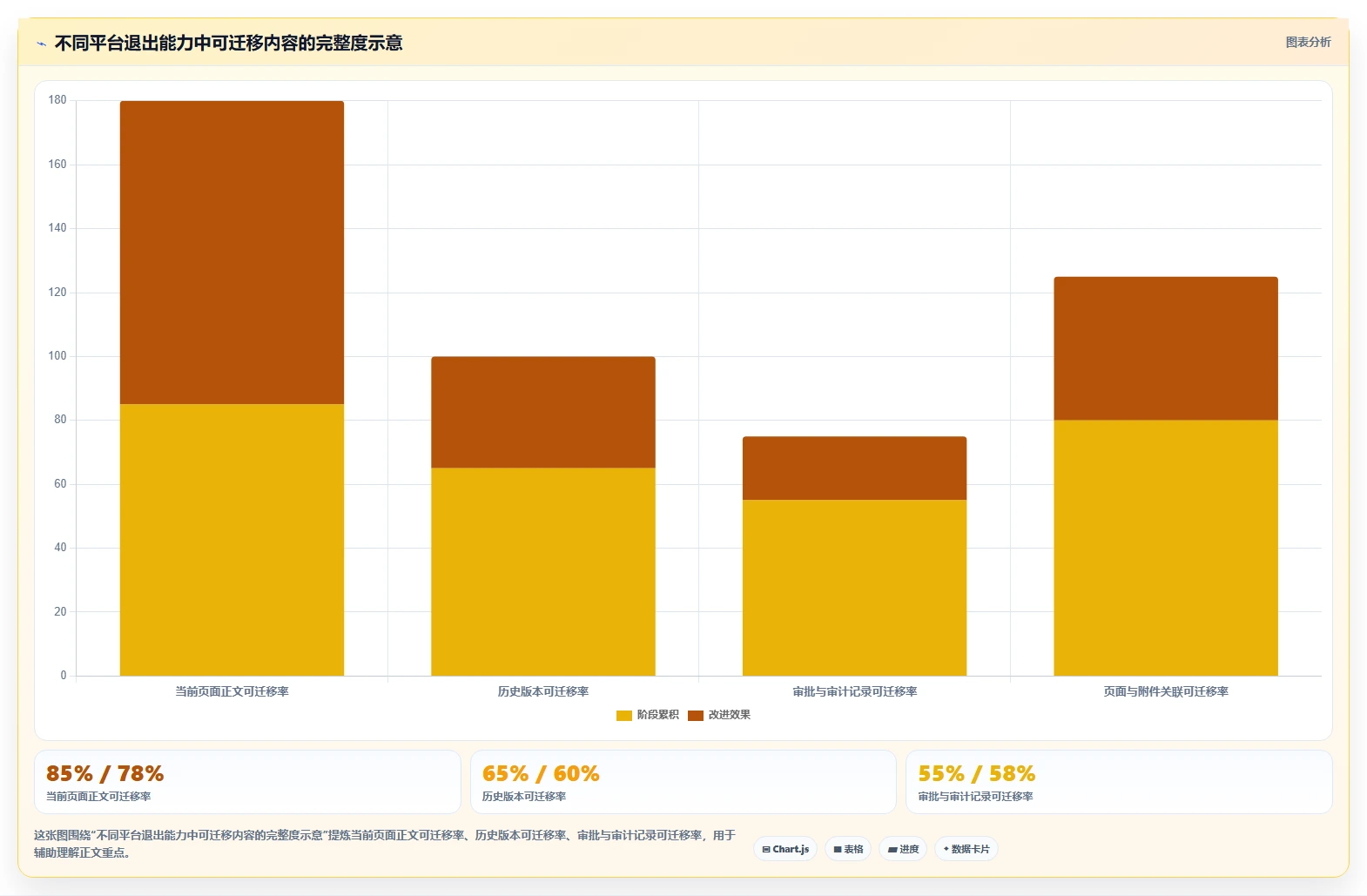1367x896 pixels.
Task: Toggle the 阶段累积 legend entry
Action: point(647,715)
